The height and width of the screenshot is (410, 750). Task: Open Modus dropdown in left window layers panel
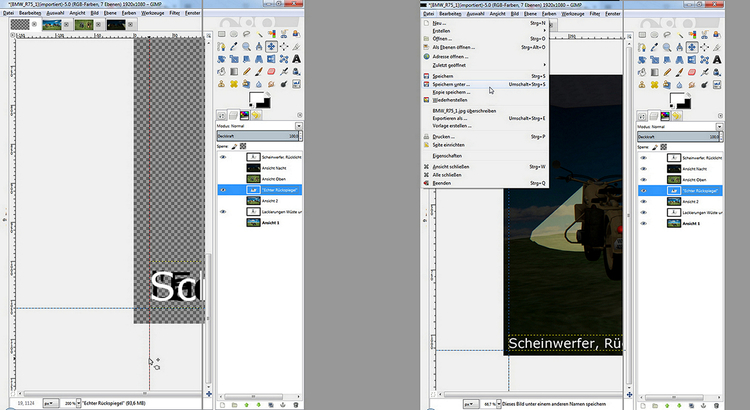click(298, 126)
